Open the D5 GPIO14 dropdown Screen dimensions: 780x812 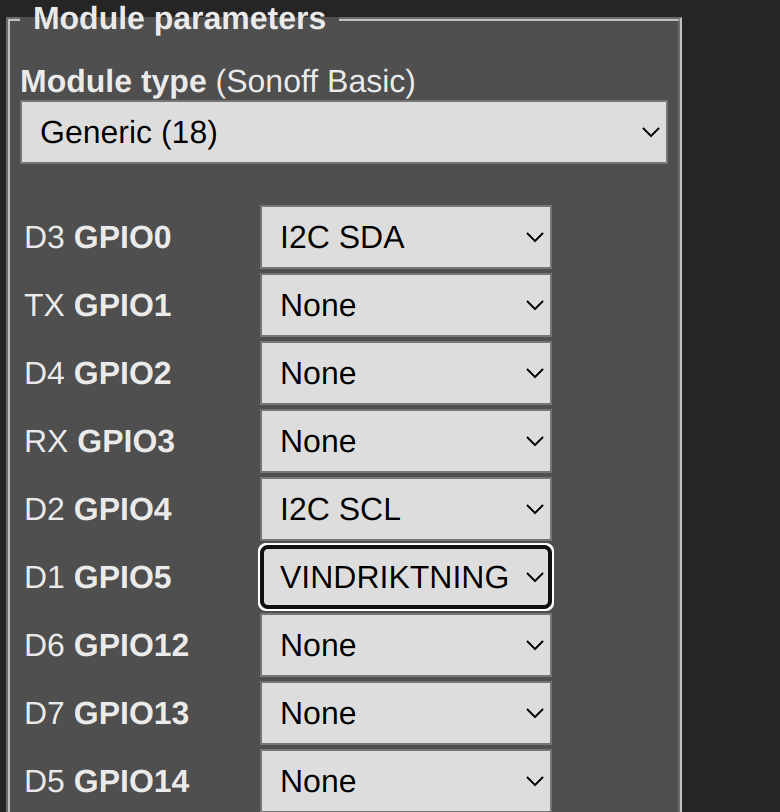tap(406, 781)
